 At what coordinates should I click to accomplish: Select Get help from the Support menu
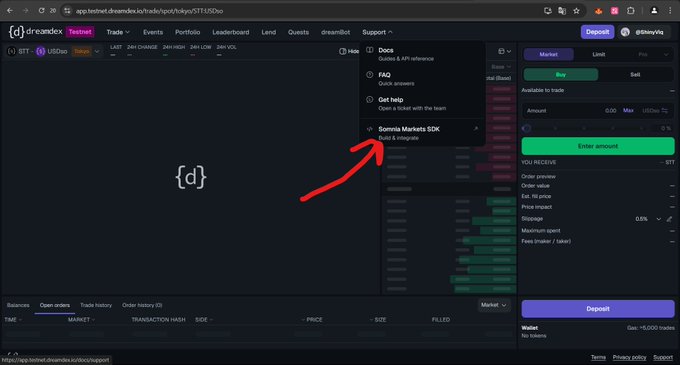(422, 104)
